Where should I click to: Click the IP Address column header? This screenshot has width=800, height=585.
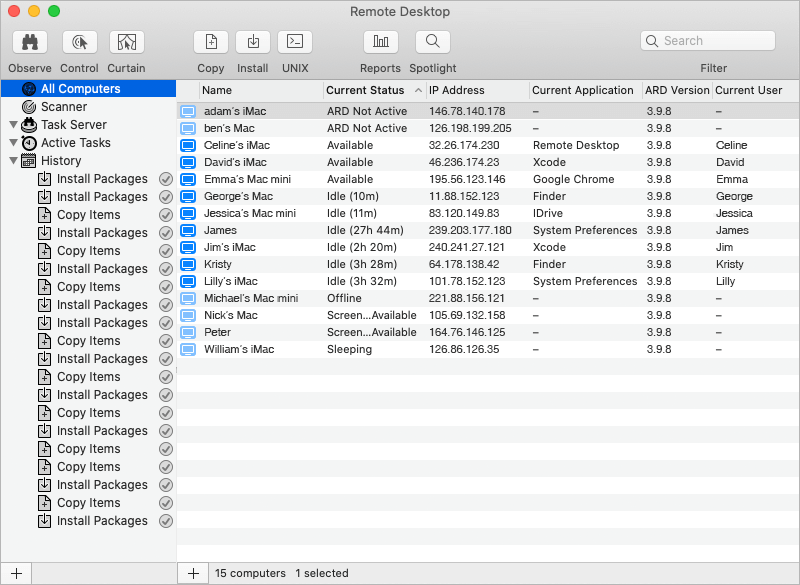pyautogui.click(x=456, y=90)
